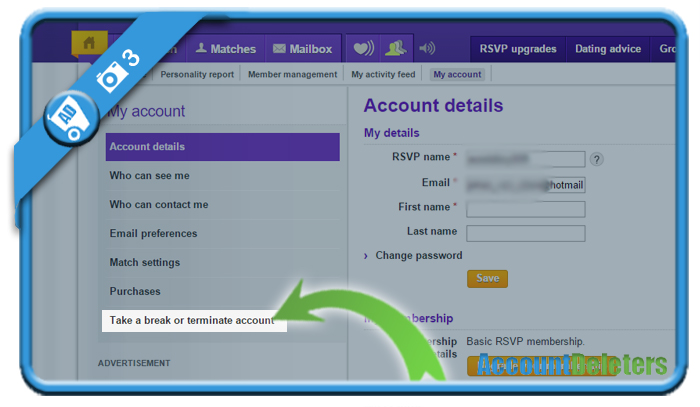The image size is (700, 407).
Task: Open the heart kisses icon
Action: pos(363,48)
